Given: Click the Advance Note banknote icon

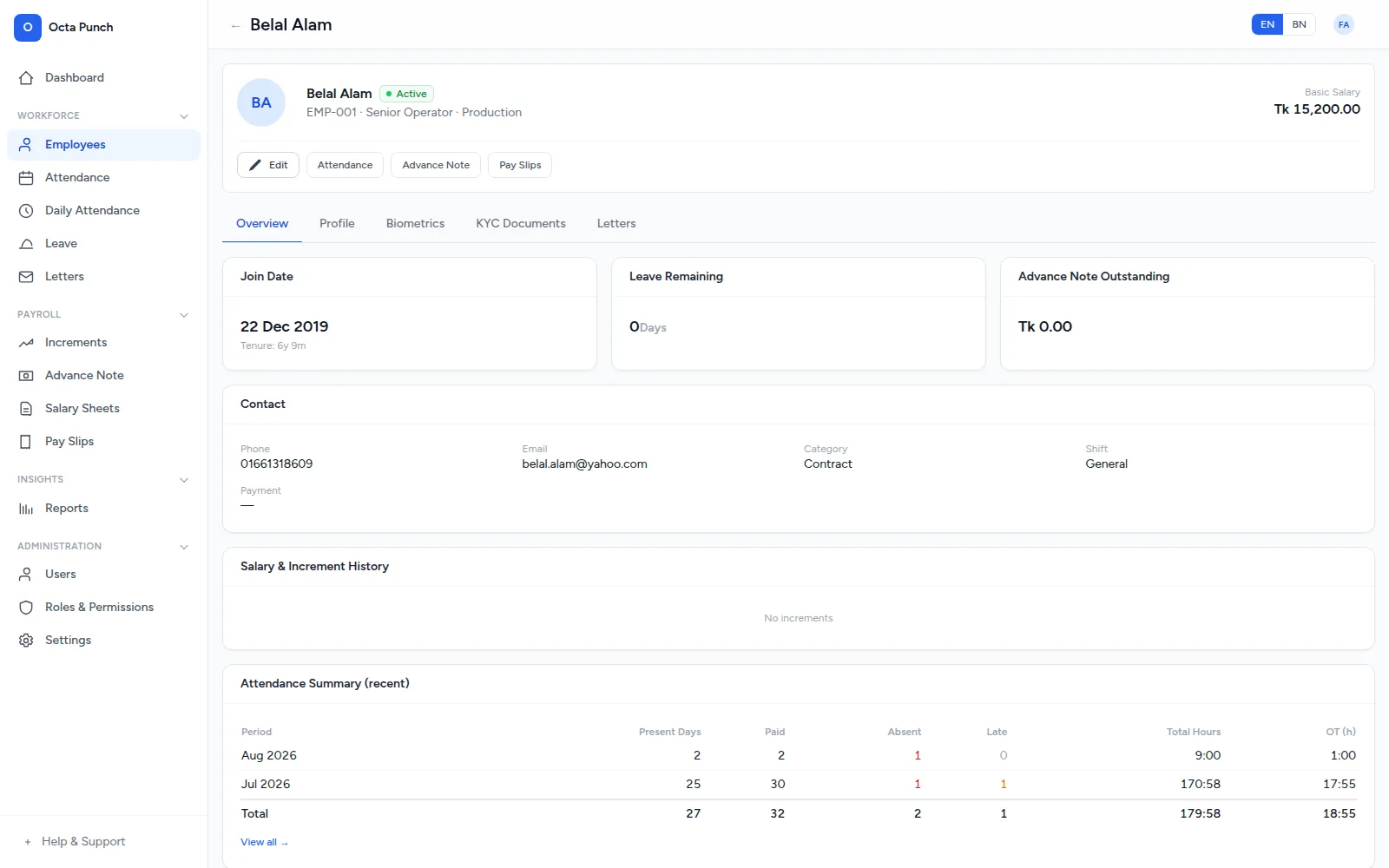Looking at the screenshot, I should click(x=26, y=375).
